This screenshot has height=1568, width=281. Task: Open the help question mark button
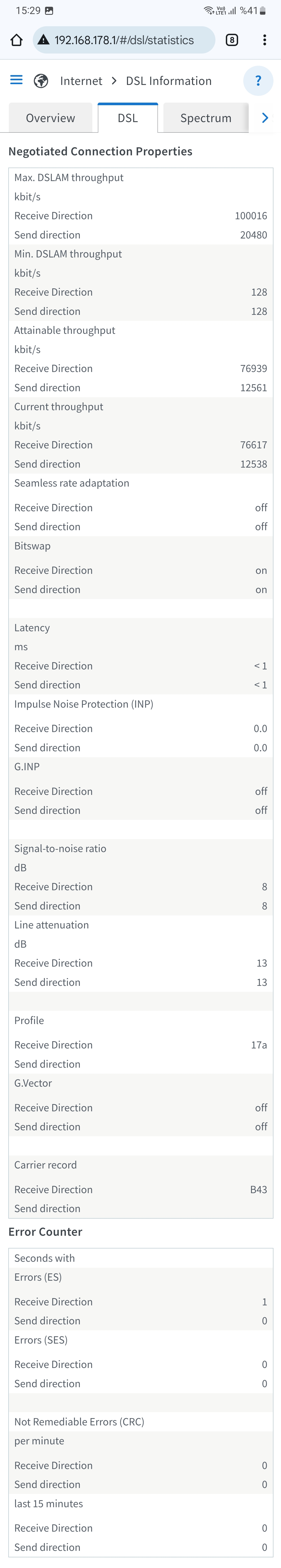pyautogui.click(x=258, y=81)
